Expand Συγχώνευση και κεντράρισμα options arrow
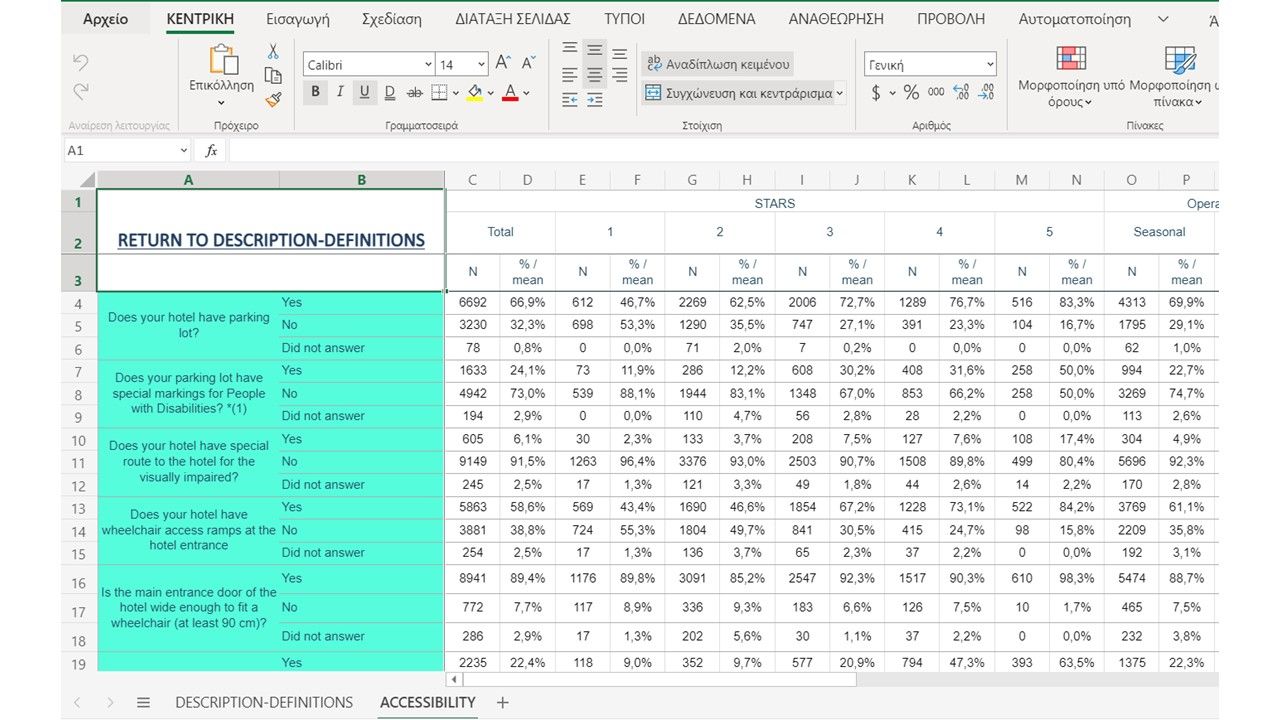Viewport: 1280px width, 720px height. coord(840,94)
